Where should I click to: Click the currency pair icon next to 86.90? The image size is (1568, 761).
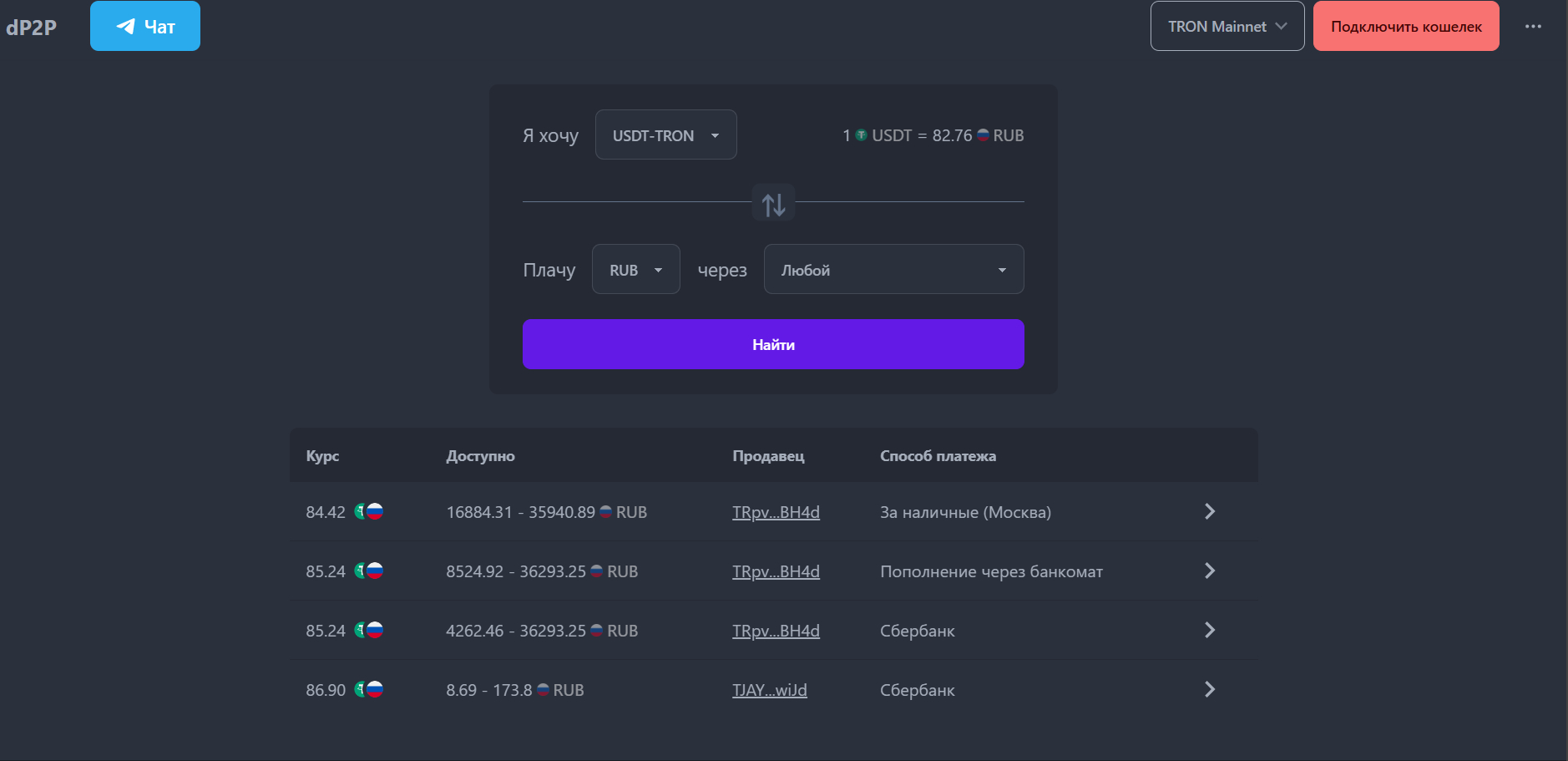click(369, 689)
